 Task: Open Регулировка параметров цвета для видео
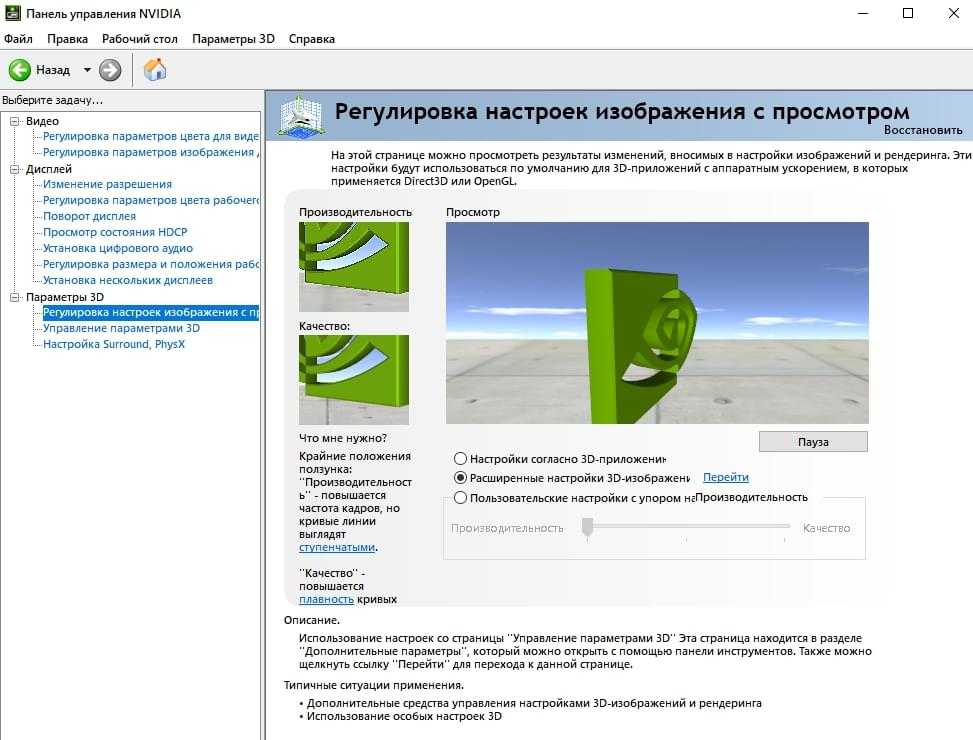pos(150,136)
